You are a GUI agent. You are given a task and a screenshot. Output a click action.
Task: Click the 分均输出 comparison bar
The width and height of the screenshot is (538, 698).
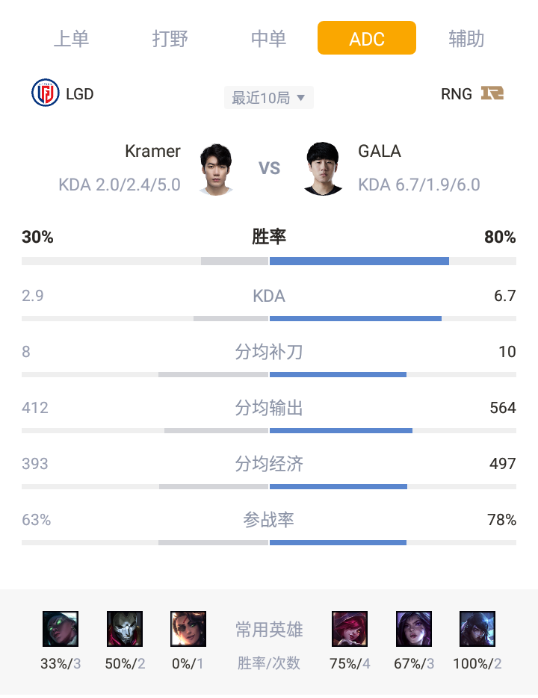pyautogui.click(x=269, y=430)
